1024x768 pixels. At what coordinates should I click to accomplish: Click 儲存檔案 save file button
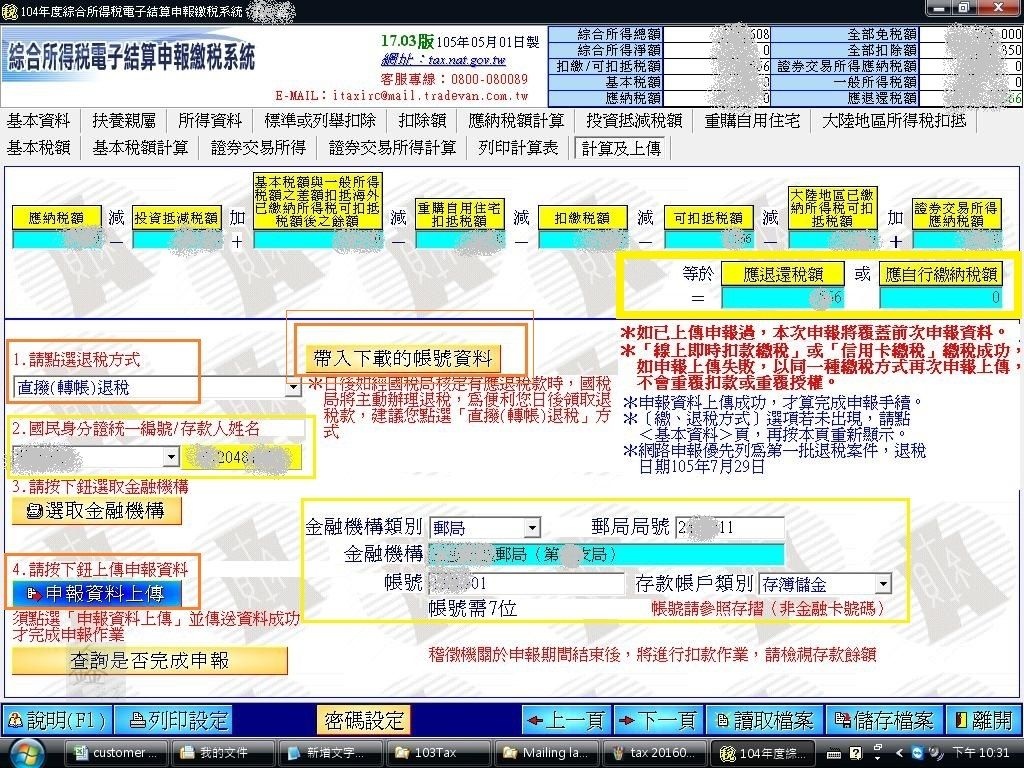tap(885, 720)
